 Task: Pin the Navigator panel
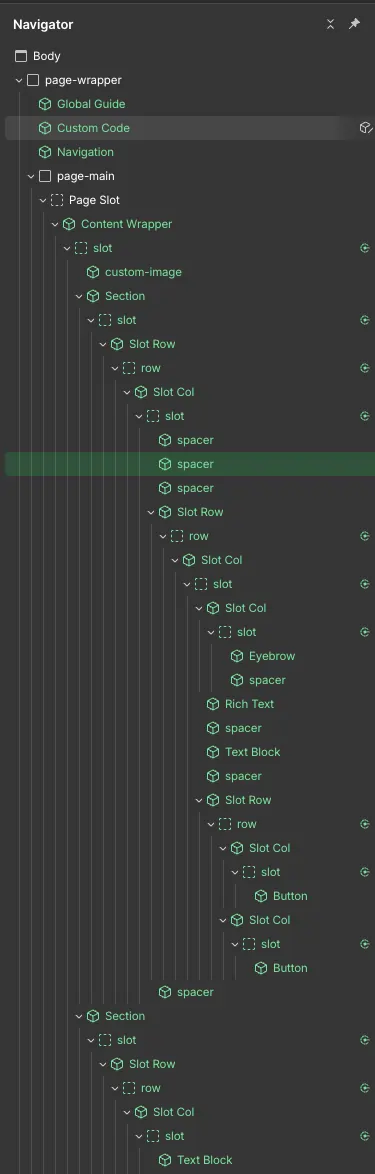pos(354,24)
